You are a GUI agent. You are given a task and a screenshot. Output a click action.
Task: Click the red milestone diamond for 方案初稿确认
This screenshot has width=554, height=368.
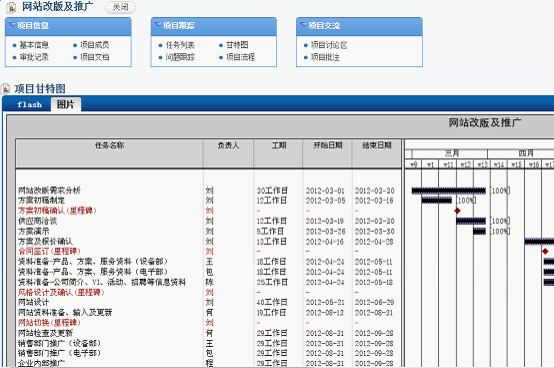click(457, 210)
